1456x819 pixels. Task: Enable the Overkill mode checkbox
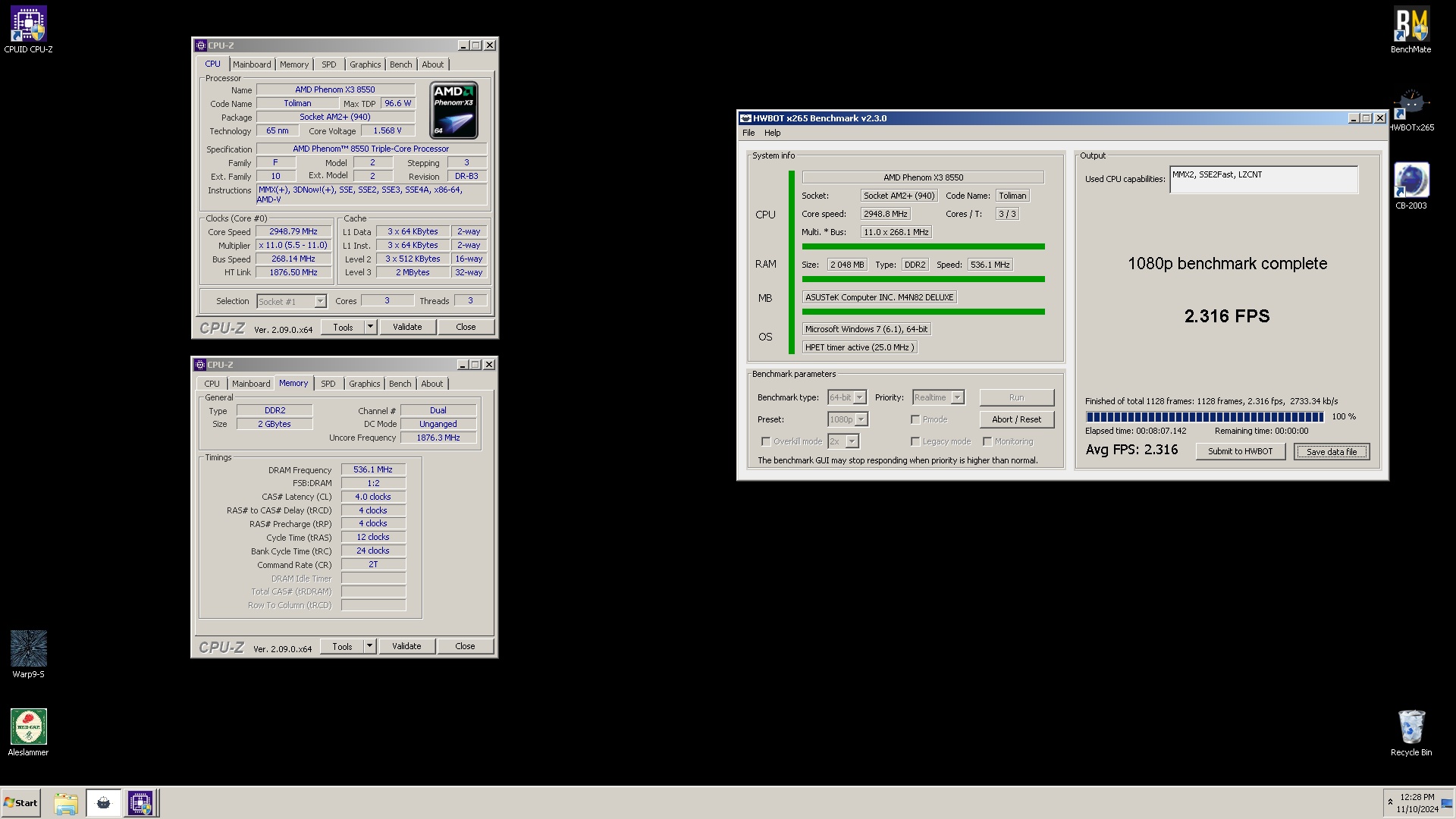pos(766,441)
